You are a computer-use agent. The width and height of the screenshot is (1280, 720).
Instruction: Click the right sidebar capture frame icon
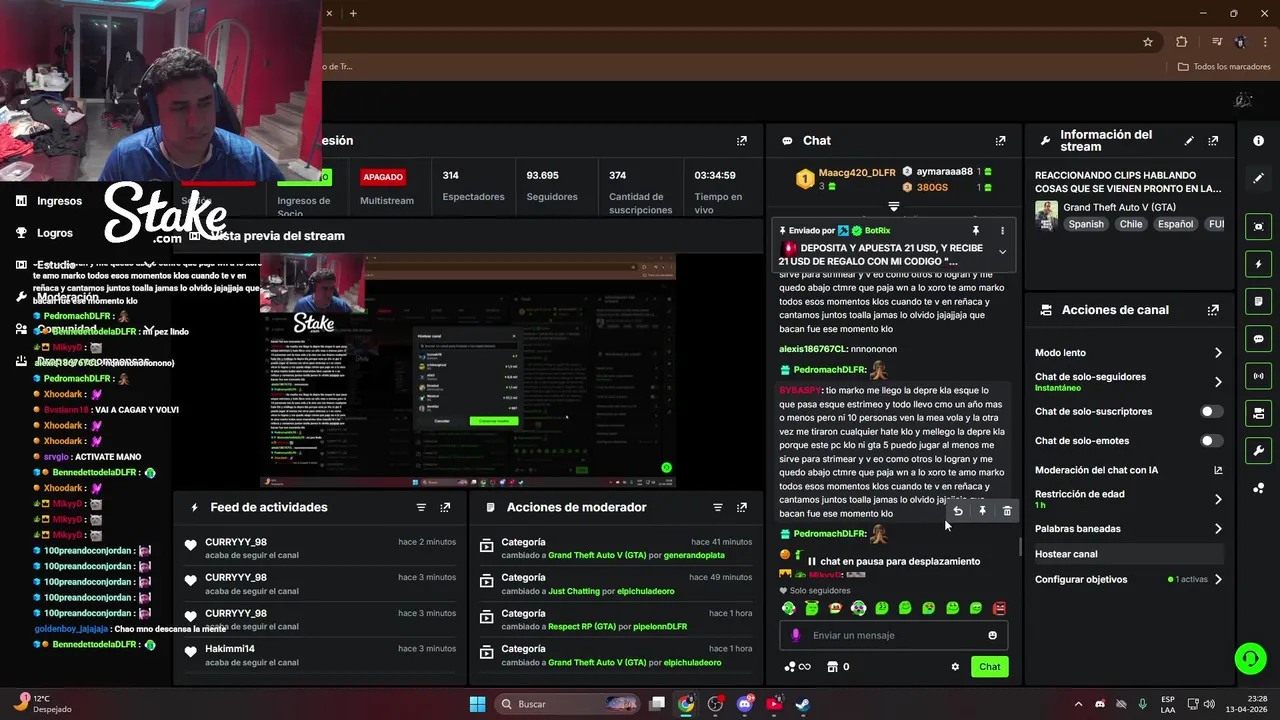click(1258, 227)
